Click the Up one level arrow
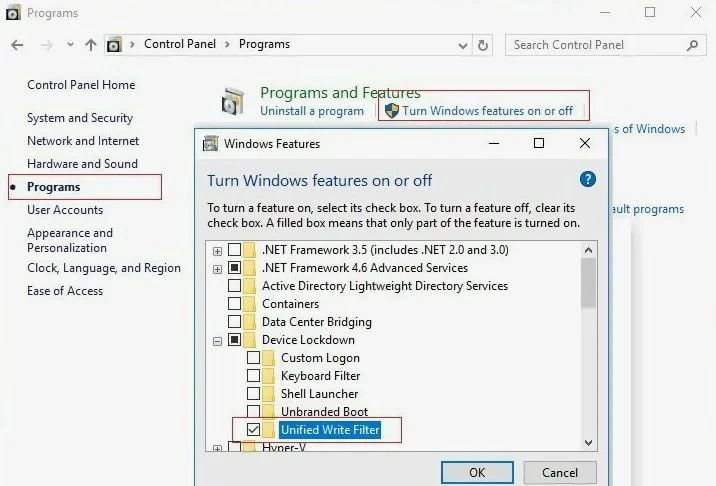This screenshot has height=486, width=716. (91, 45)
